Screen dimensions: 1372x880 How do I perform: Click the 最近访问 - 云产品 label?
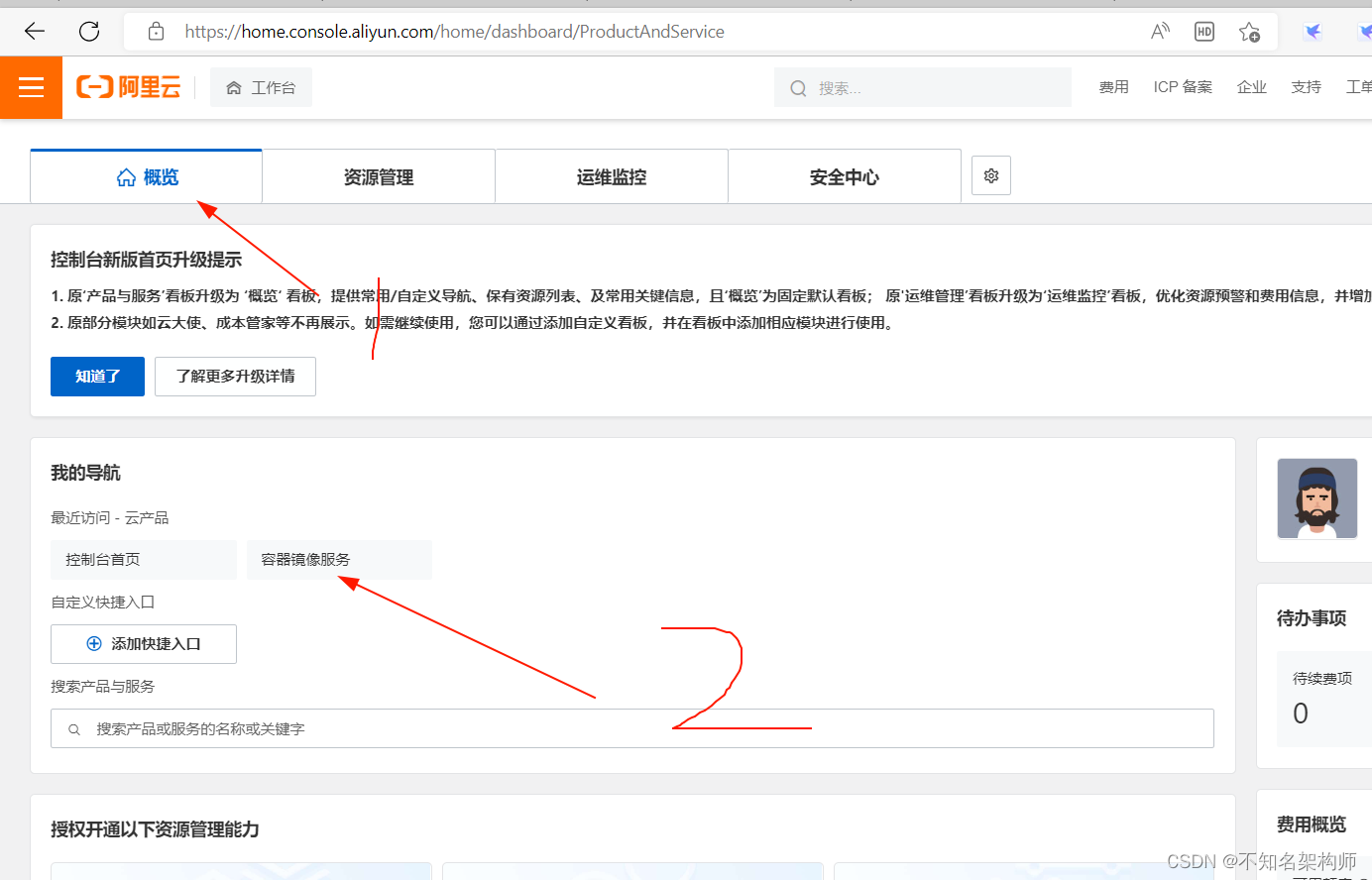[110, 518]
